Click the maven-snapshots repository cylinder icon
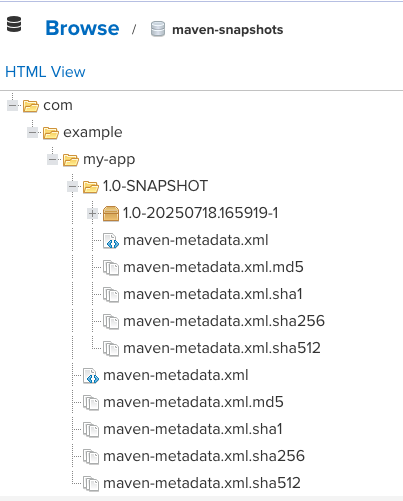Image resolution: width=403 pixels, height=501 pixels. click(158, 29)
